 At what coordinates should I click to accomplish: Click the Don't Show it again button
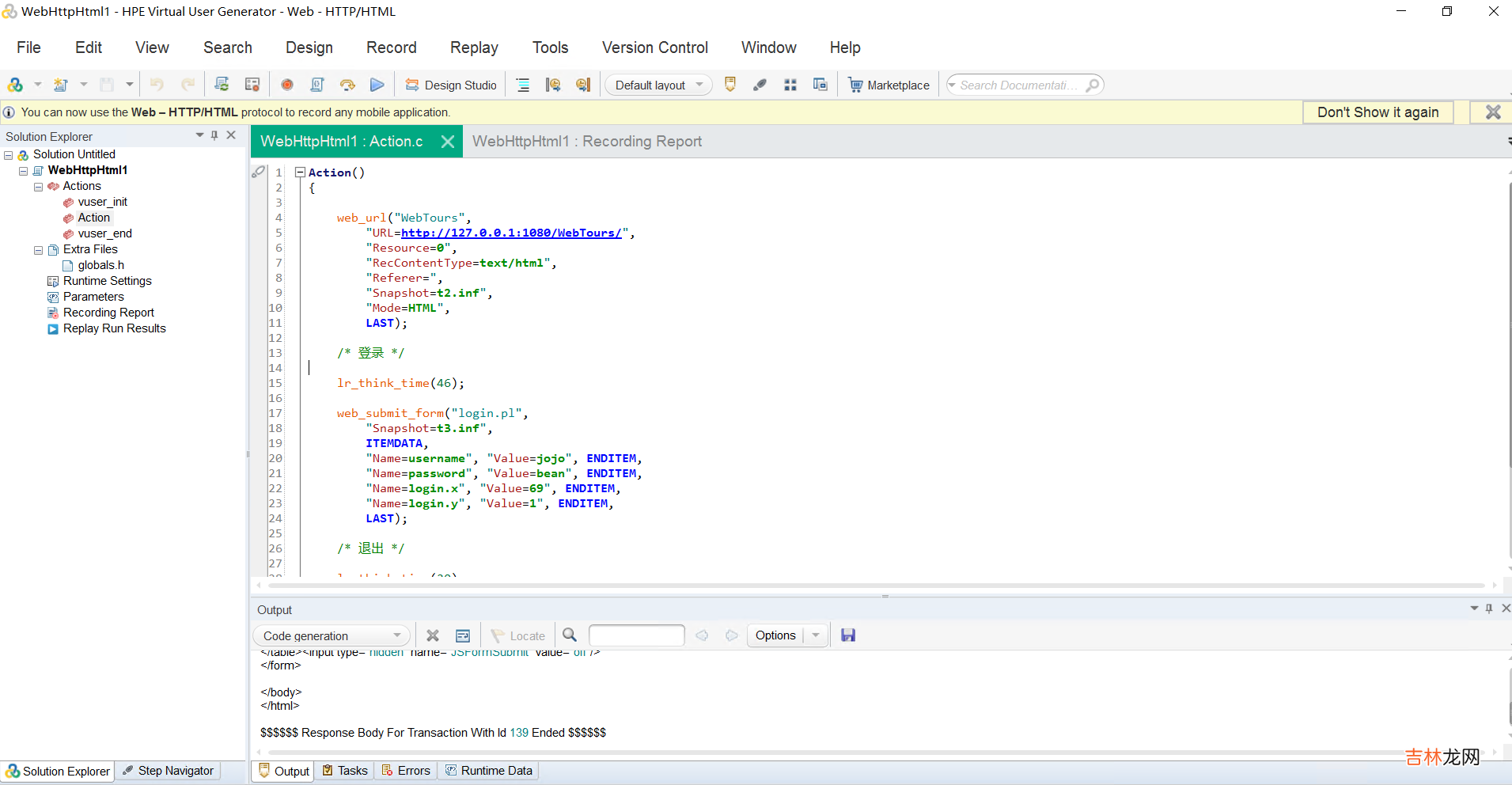point(1377,112)
